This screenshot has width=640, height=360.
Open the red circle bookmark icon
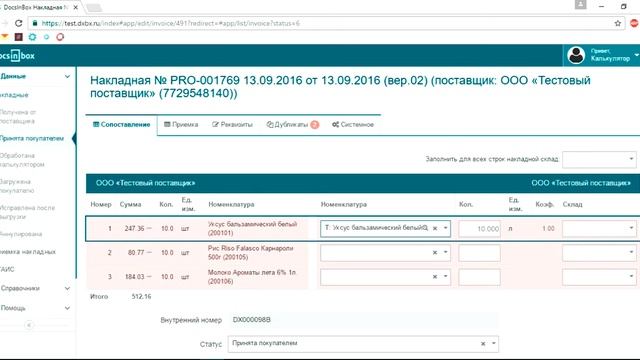coord(60,37)
